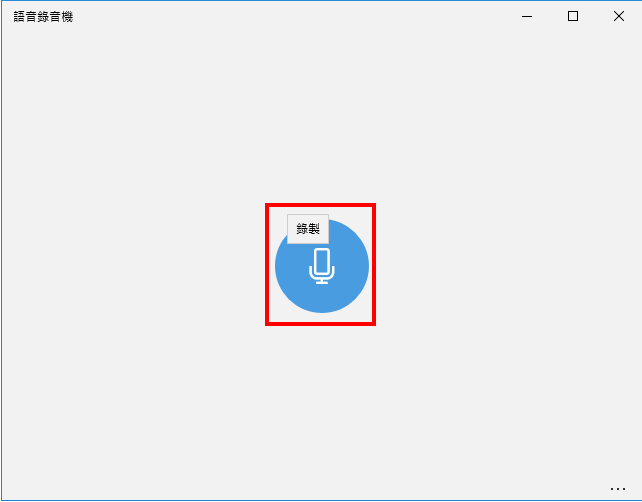Click the empty title bar area

(x=287, y=16)
